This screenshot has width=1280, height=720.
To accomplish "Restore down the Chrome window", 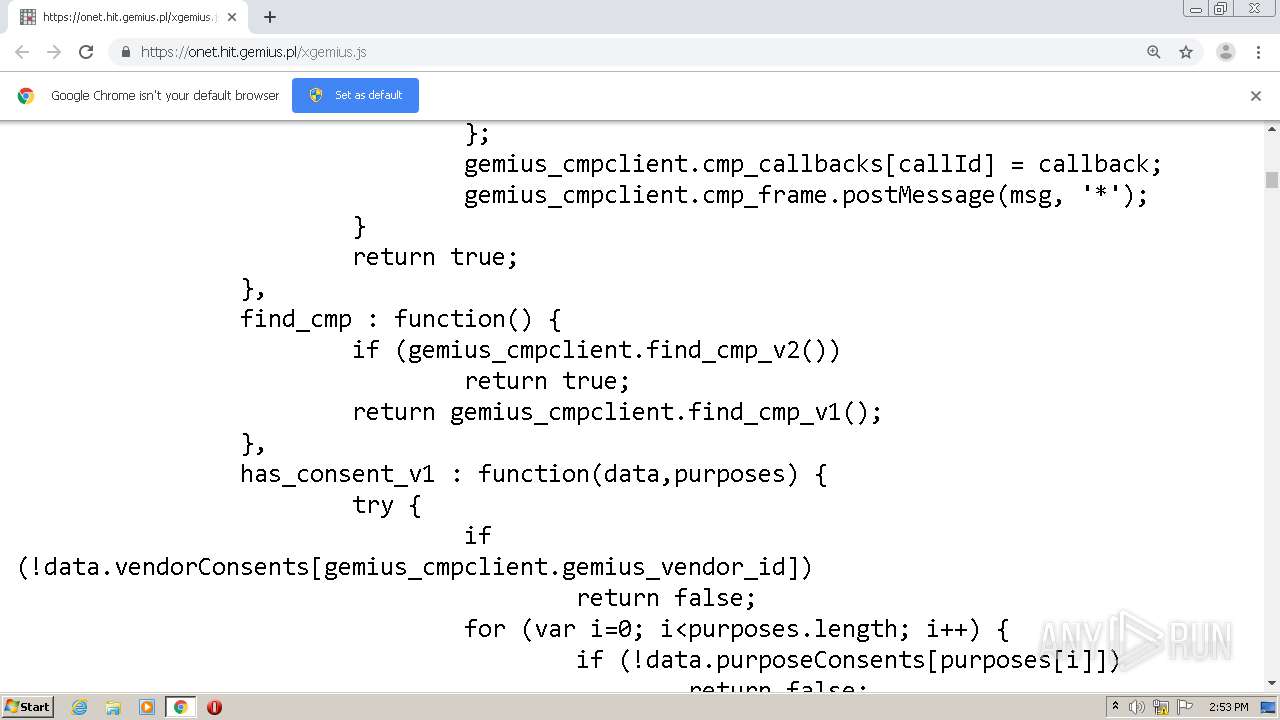I will [x=1221, y=9].
